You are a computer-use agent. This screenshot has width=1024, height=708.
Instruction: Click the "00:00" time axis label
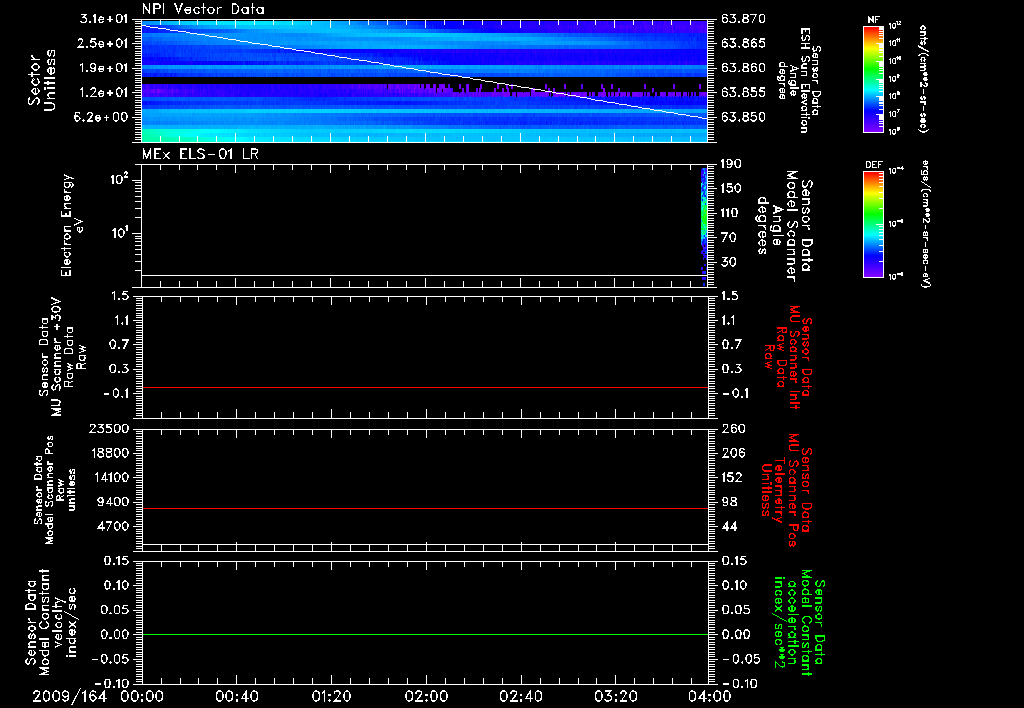tap(142, 696)
